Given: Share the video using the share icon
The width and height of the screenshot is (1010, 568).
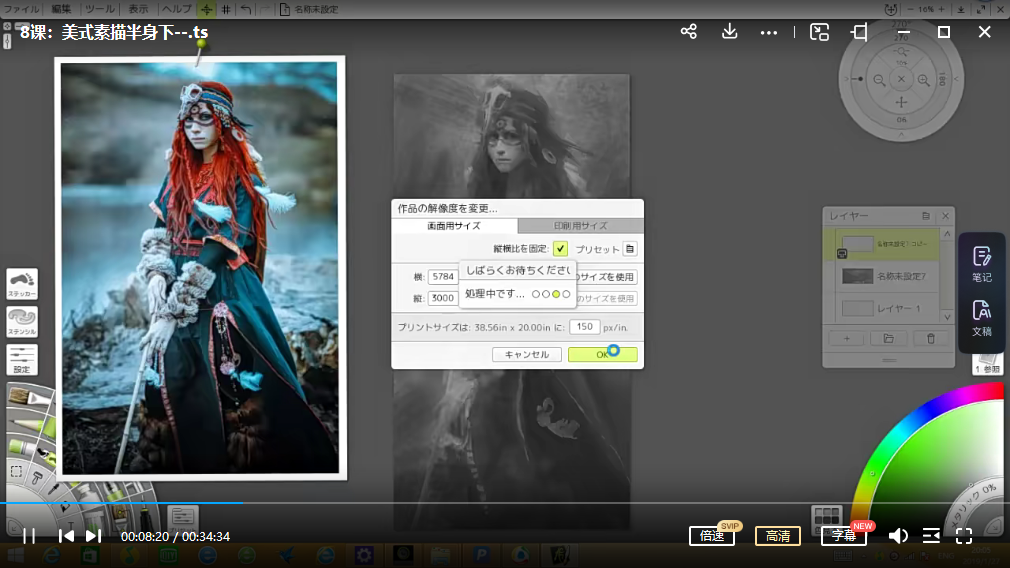Looking at the screenshot, I should tap(689, 32).
